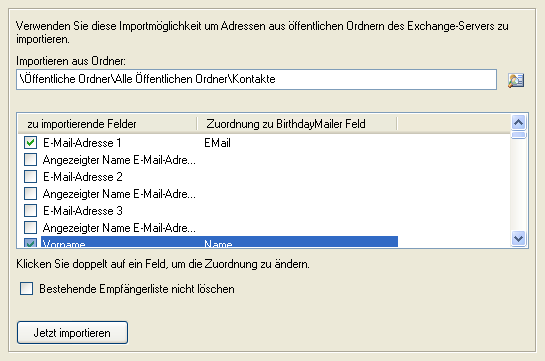Image resolution: width=545 pixels, height=361 pixels.
Task: Tick the E-Mail-Adresse 3 checkbox
Action: (x=30, y=211)
